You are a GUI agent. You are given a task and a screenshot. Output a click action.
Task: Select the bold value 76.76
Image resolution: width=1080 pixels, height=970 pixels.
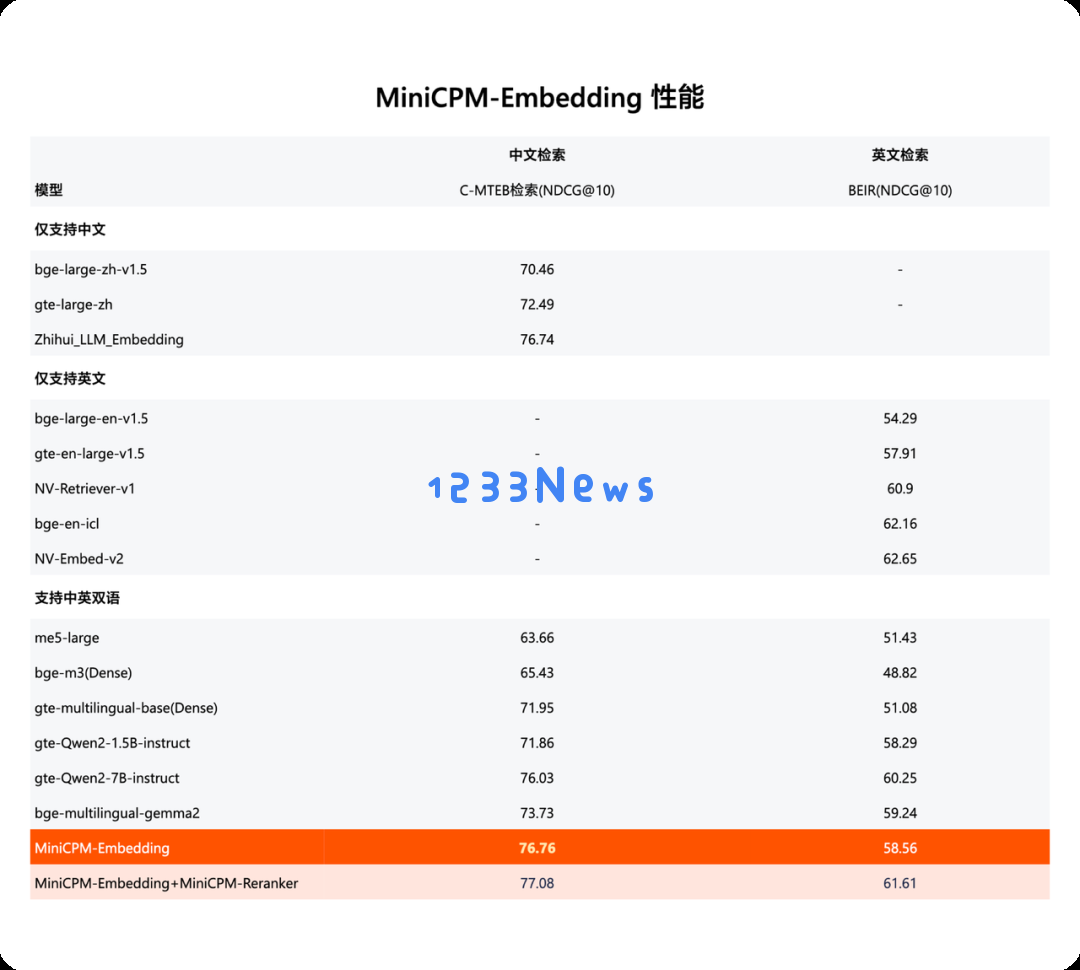click(x=537, y=848)
